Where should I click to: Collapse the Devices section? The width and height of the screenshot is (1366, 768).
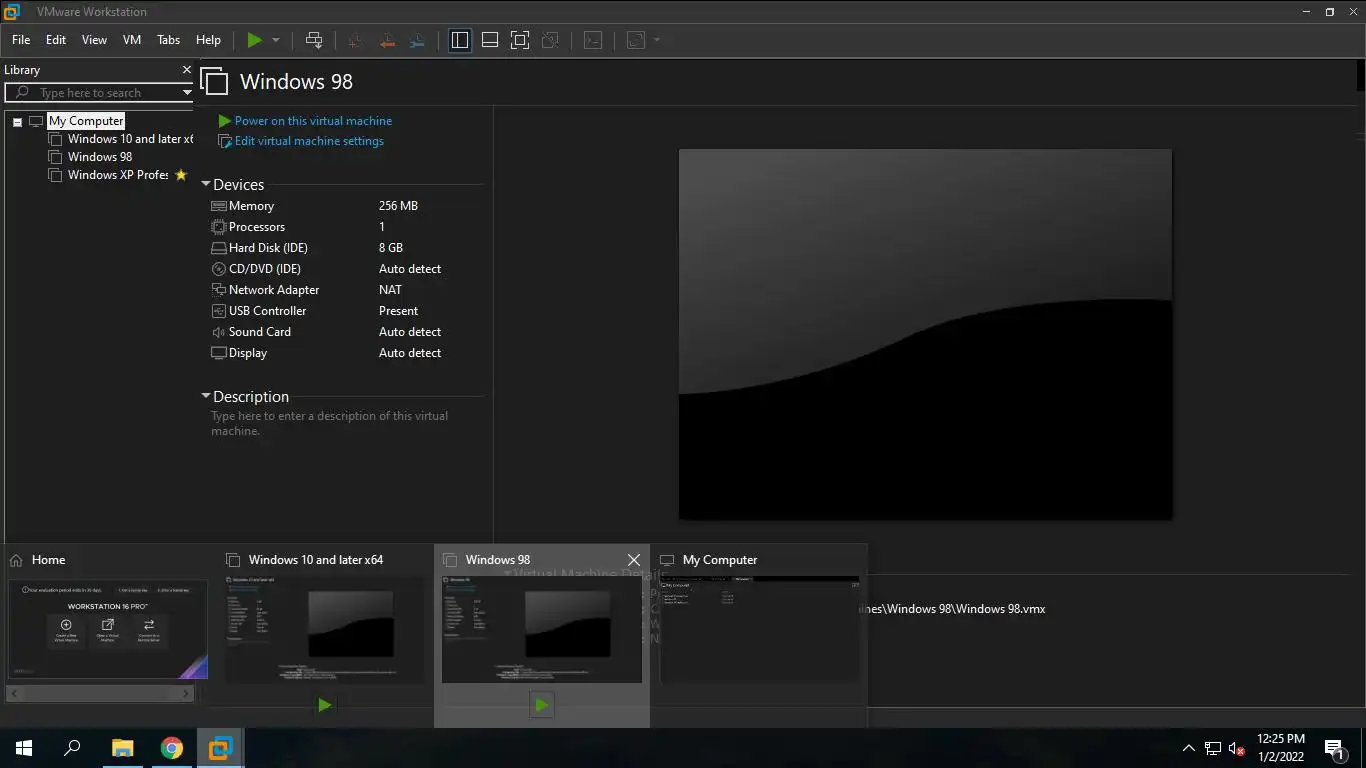(206, 185)
